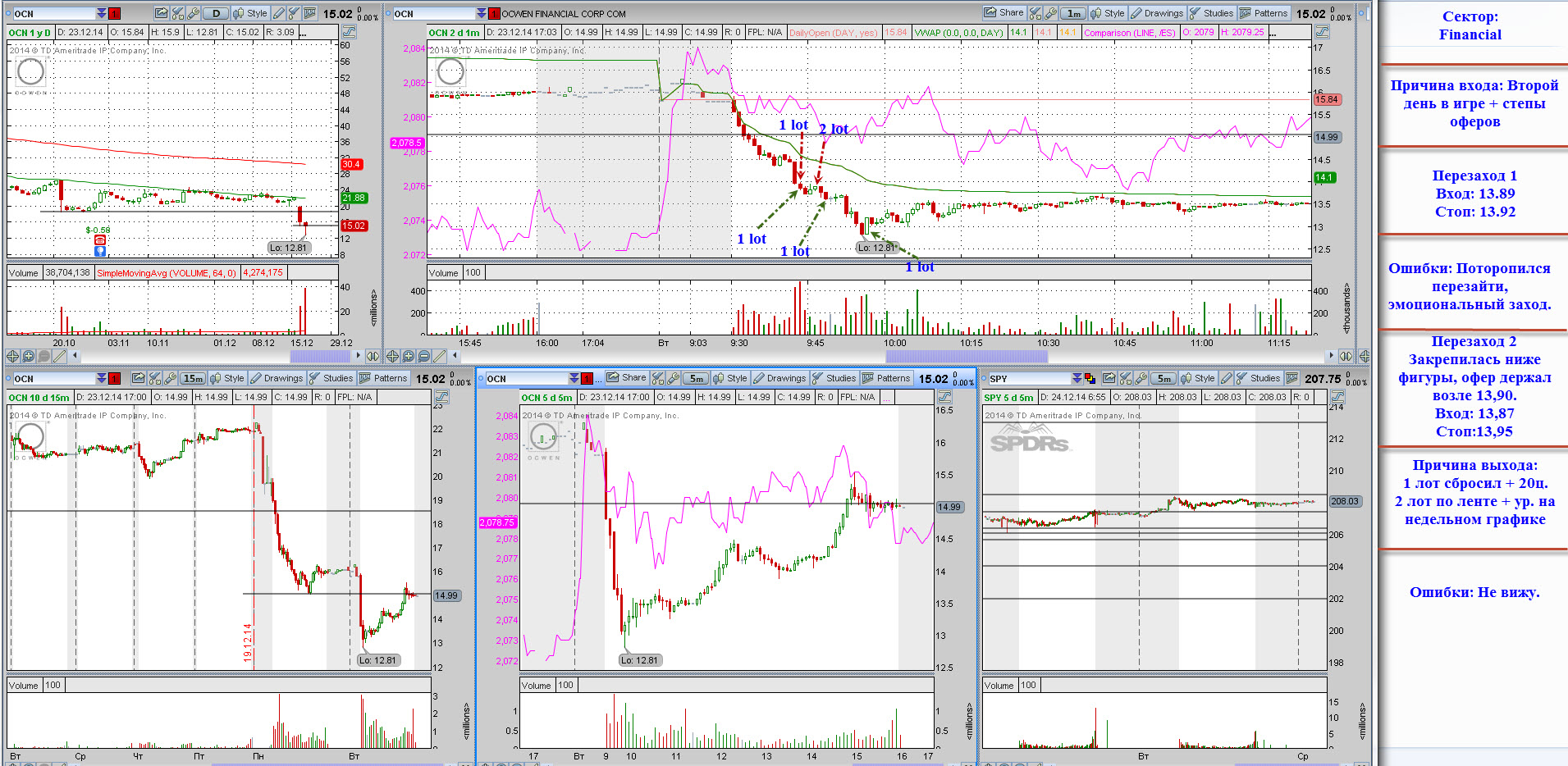Open Style menu in OCN 1m chart
Viewport: 1568px width, 766px height.
coord(1108,13)
